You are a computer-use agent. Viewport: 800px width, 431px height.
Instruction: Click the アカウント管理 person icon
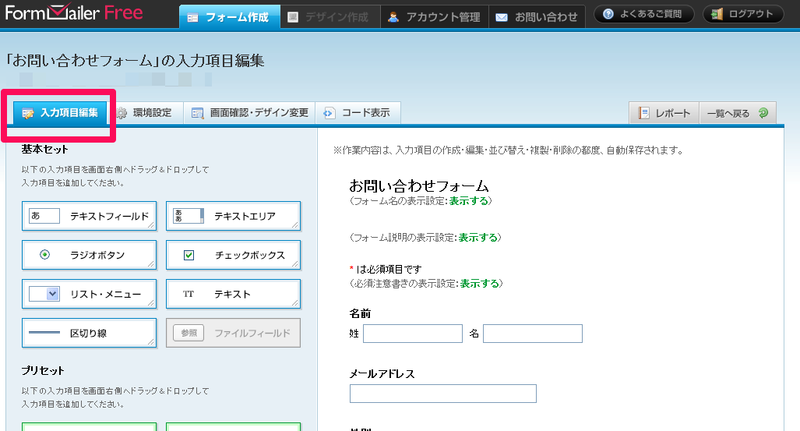coord(393,17)
